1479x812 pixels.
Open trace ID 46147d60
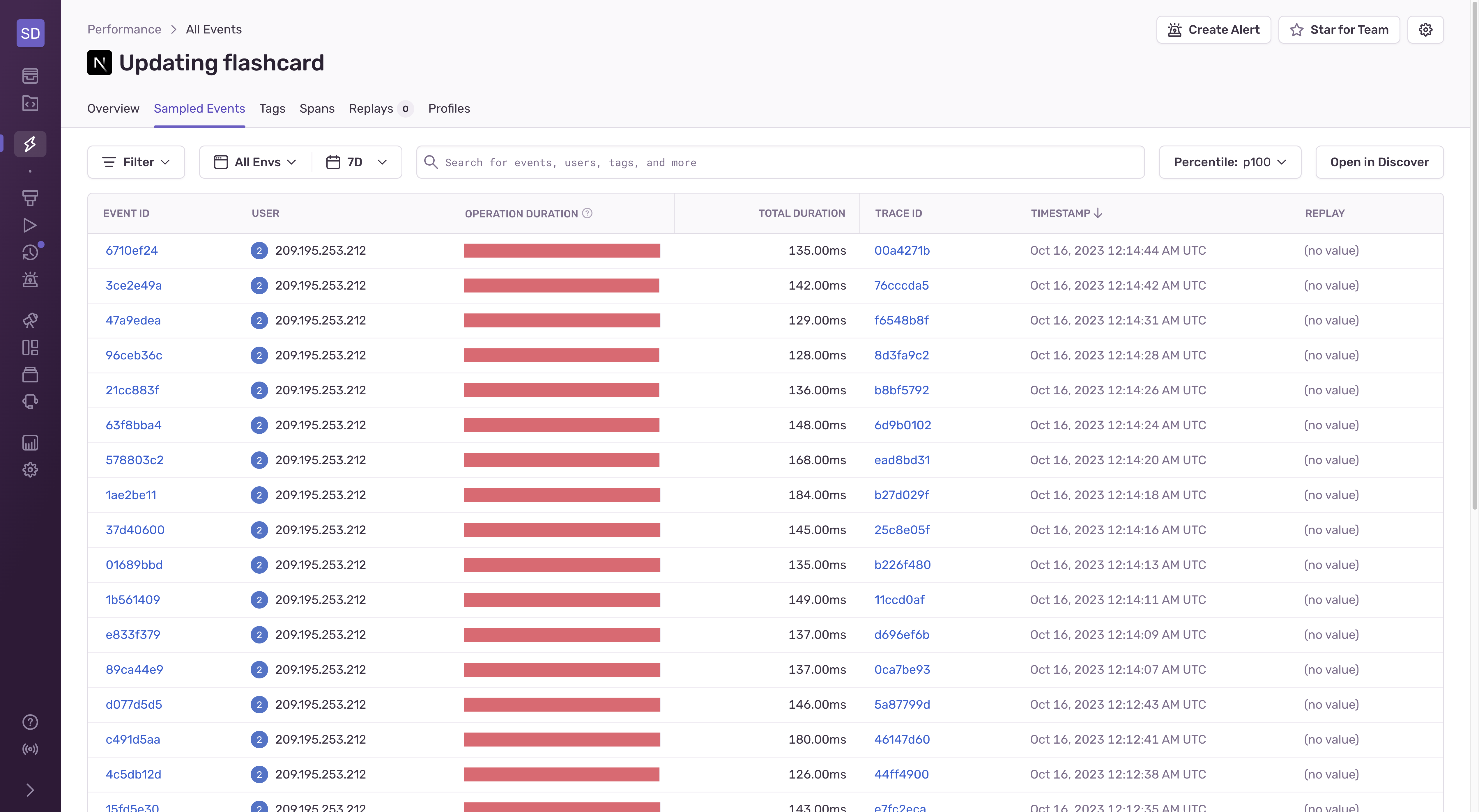tap(902, 740)
